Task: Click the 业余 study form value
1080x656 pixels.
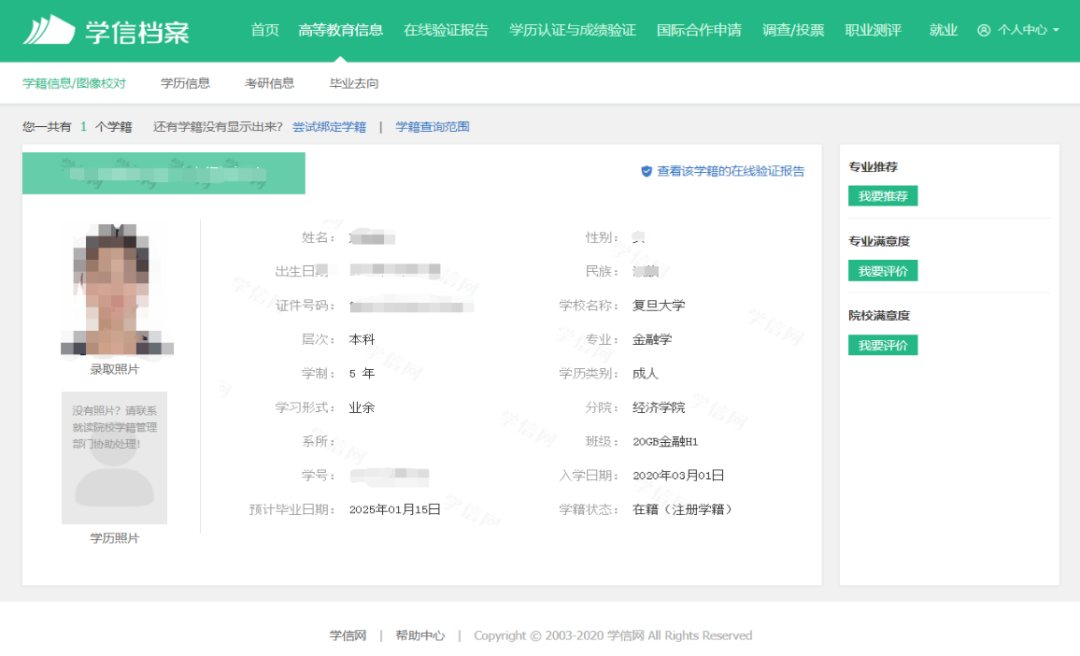Action: pyautogui.click(x=362, y=407)
